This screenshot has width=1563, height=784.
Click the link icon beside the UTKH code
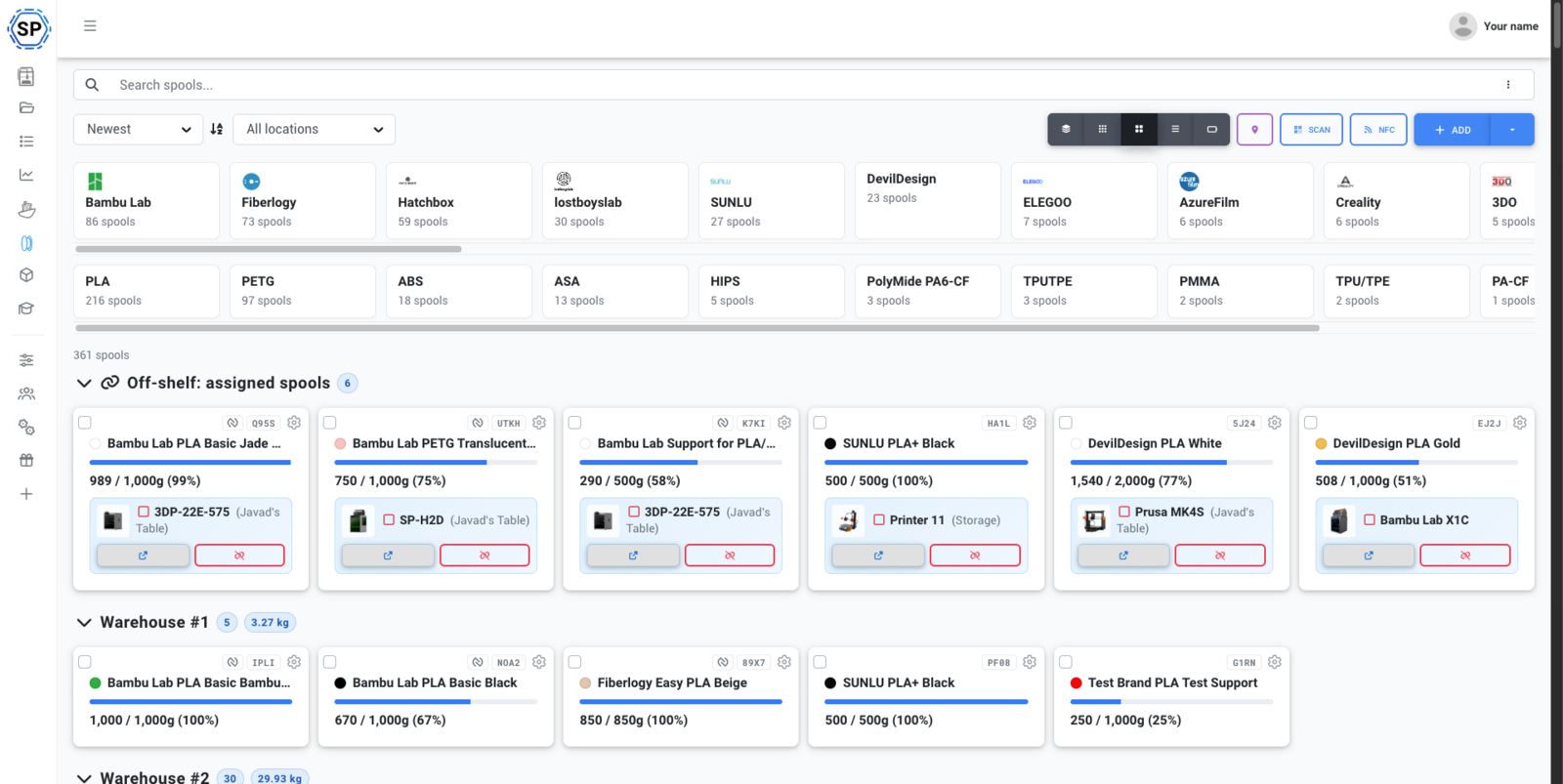(x=478, y=423)
